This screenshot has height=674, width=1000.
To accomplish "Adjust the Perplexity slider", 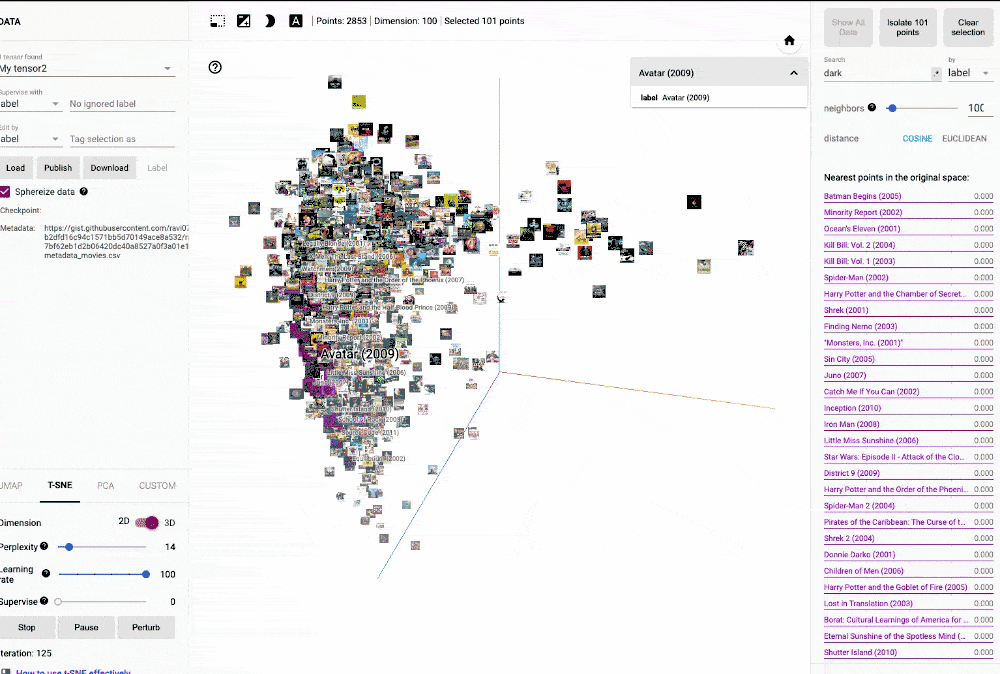I will coord(102,546).
